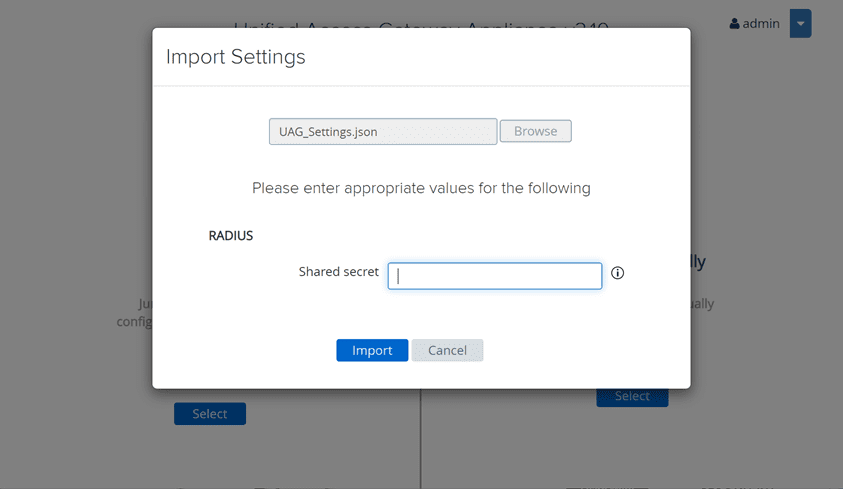This screenshot has height=489, width=843.
Task: Click the partially hidden 'configure' text behind dialog
Action: click(134, 321)
